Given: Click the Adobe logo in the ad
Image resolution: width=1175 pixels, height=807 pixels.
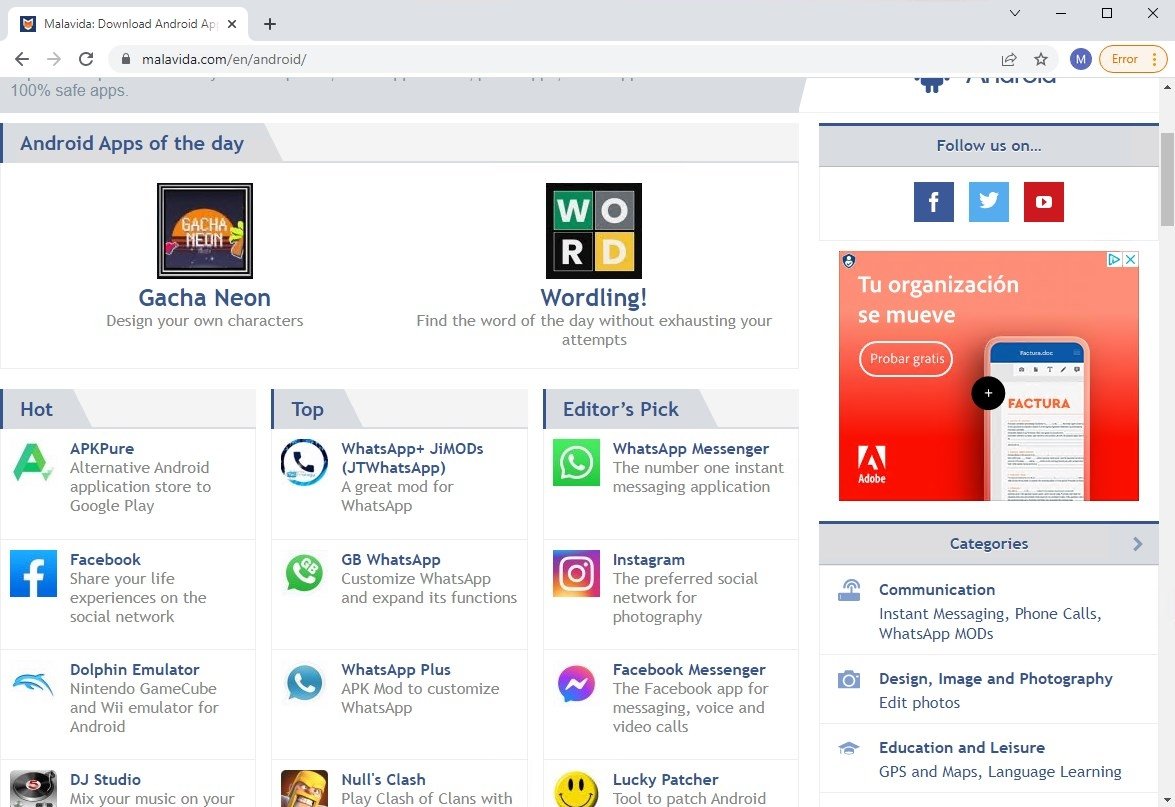Looking at the screenshot, I should (872, 465).
